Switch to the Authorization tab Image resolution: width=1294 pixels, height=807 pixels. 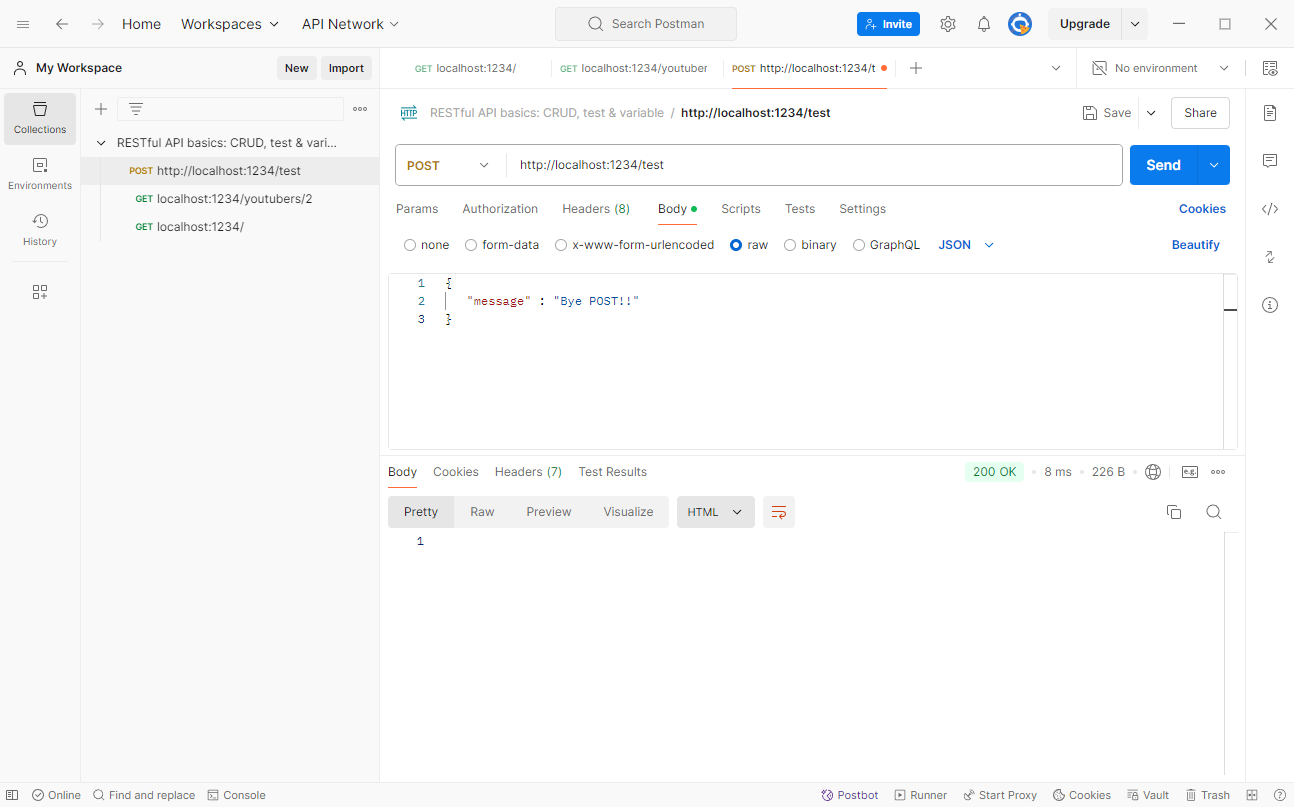[500, 209]
